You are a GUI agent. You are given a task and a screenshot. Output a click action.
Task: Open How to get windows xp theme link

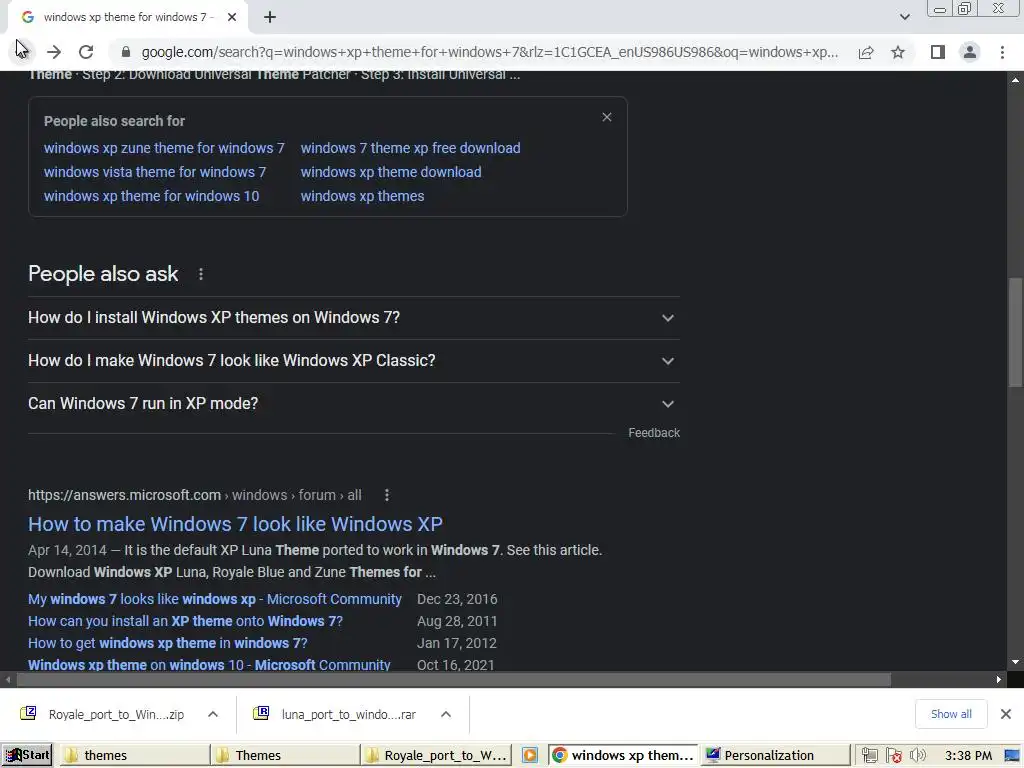168,643
